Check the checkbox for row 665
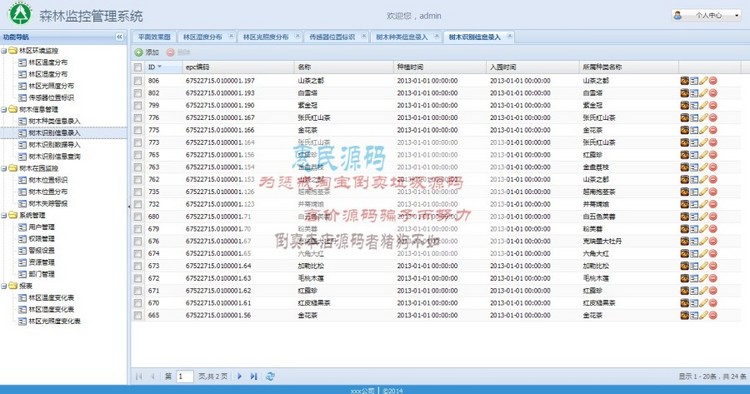This screenshot has height=394, width=750. click(x=138, y=315)
